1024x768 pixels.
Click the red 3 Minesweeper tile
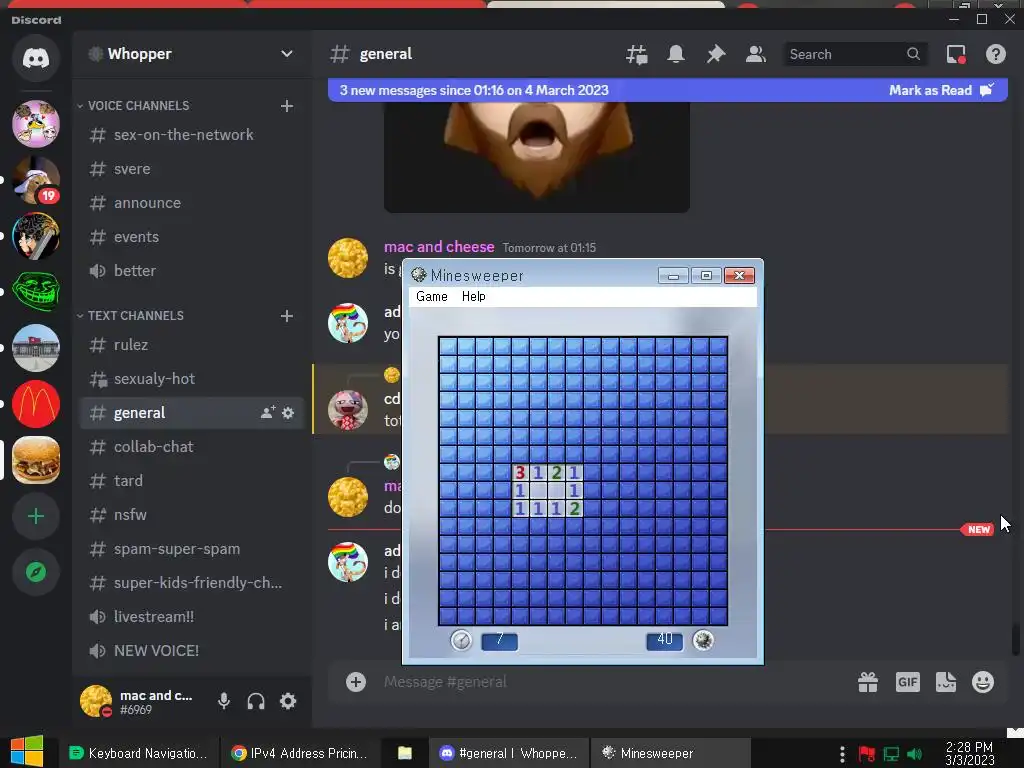[520, 472]
